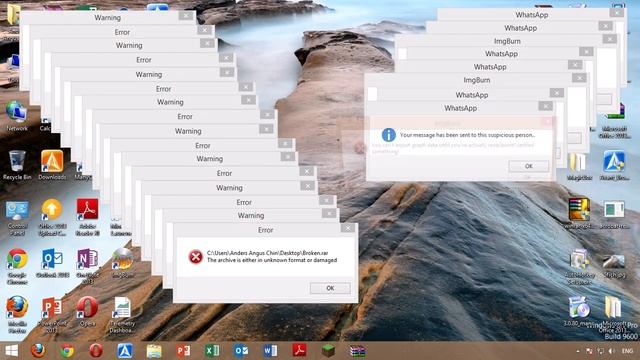The height and width of the screenshot is (360, 640).
Task: Click OK in the WhatsApp message dialog
Action: pyautogui.click(x=529, y=166)
